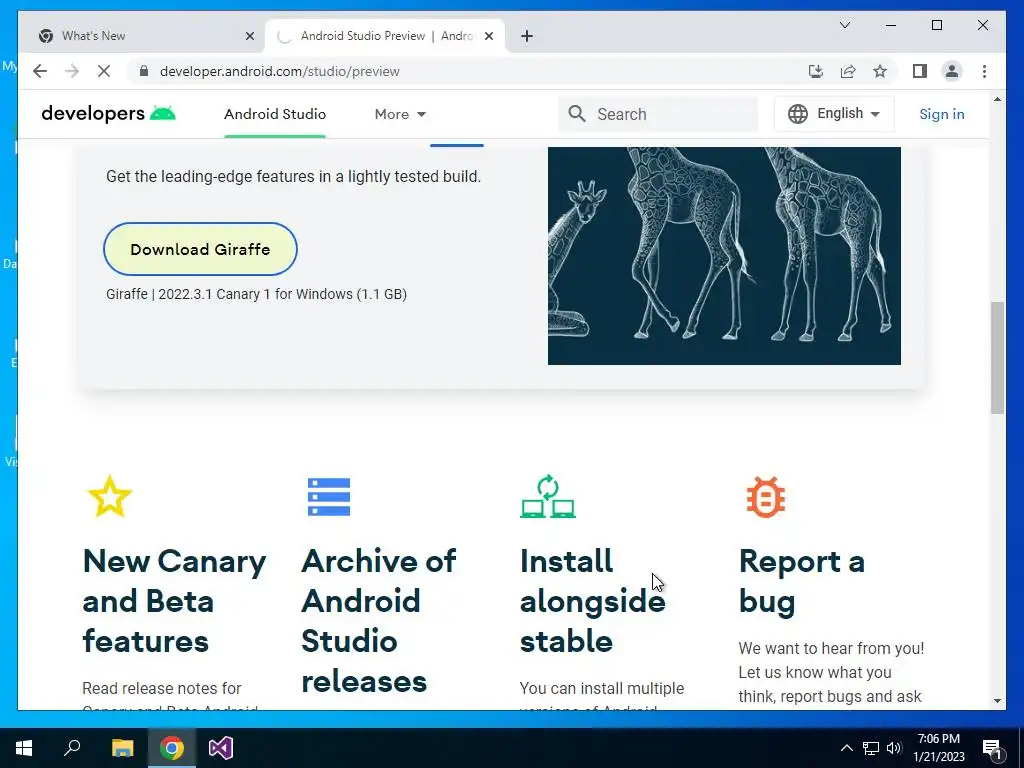Close the Android Studio Preview tab

(489, 36)
